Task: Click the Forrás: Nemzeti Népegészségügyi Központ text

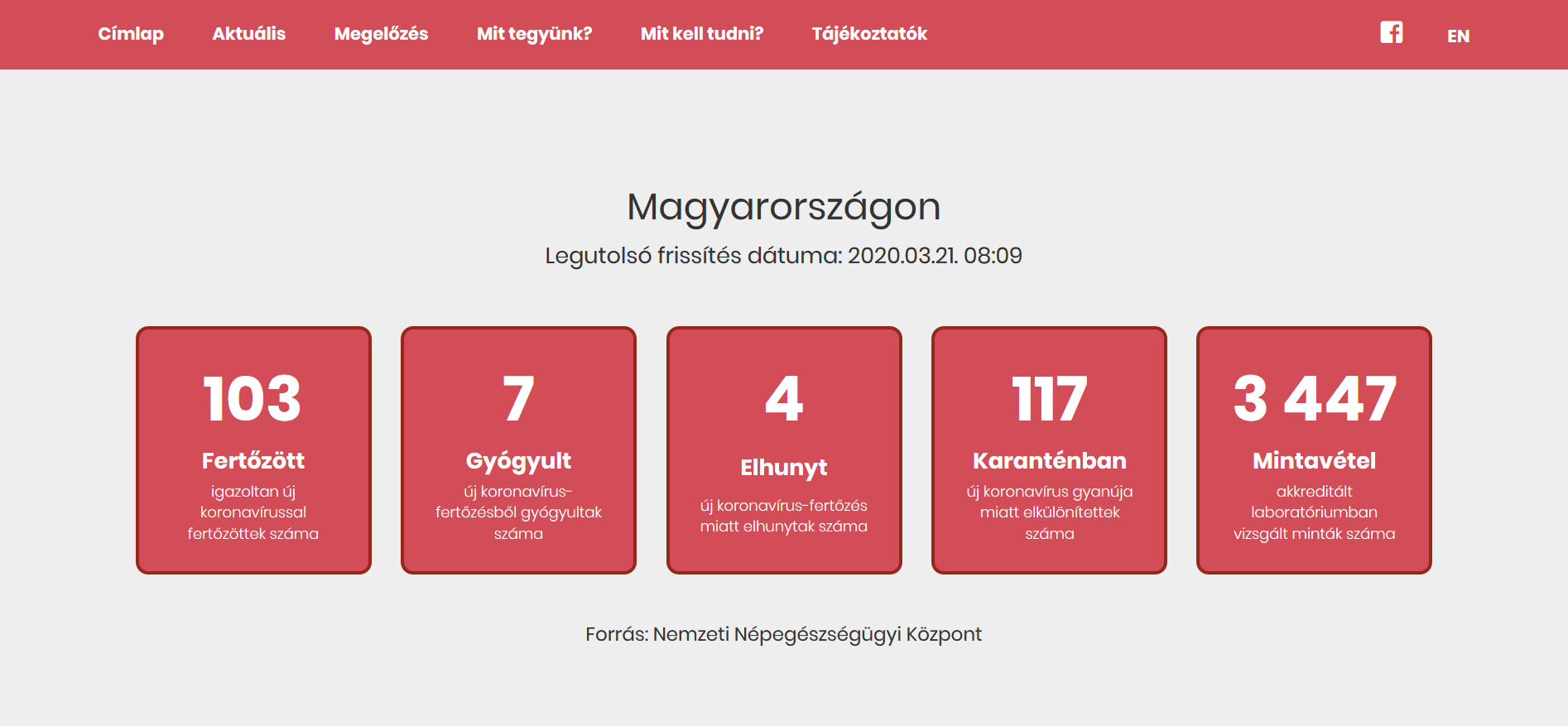Action: pos(783,634)
